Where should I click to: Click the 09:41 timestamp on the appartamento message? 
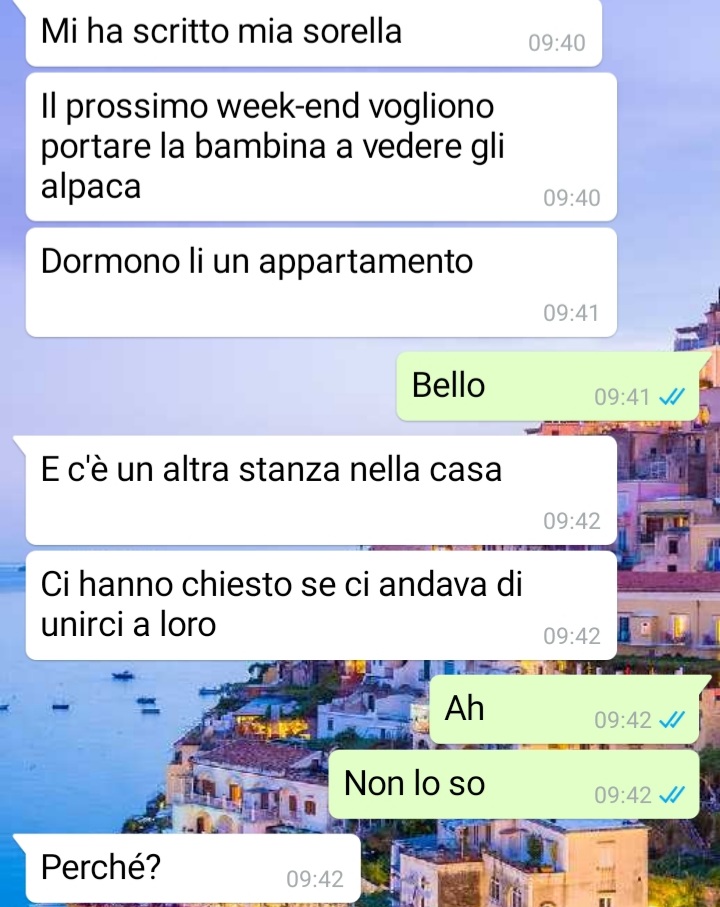571,313
